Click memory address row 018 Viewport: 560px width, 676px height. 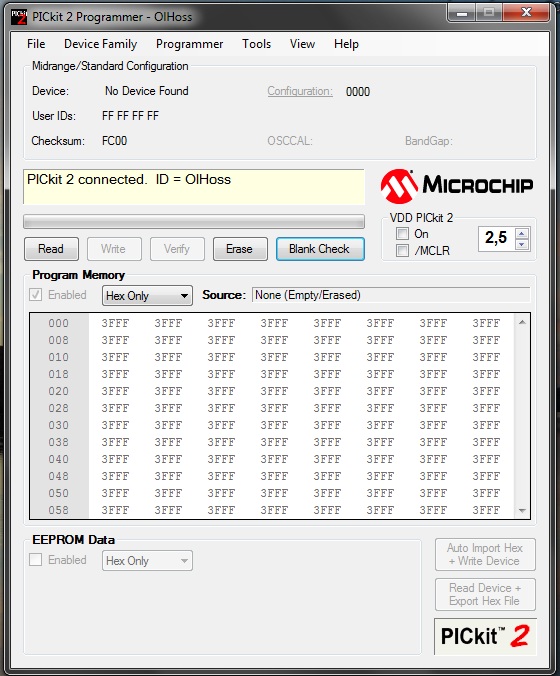(x=59, y=374)
